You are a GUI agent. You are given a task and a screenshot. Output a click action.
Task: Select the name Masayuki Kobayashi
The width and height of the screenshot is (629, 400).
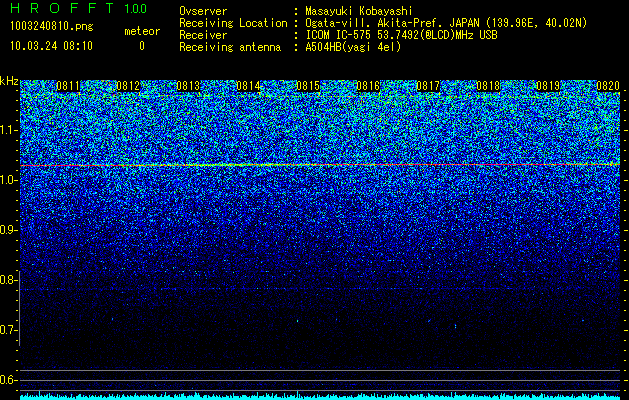pyautogui.click(x=359, y=11)
